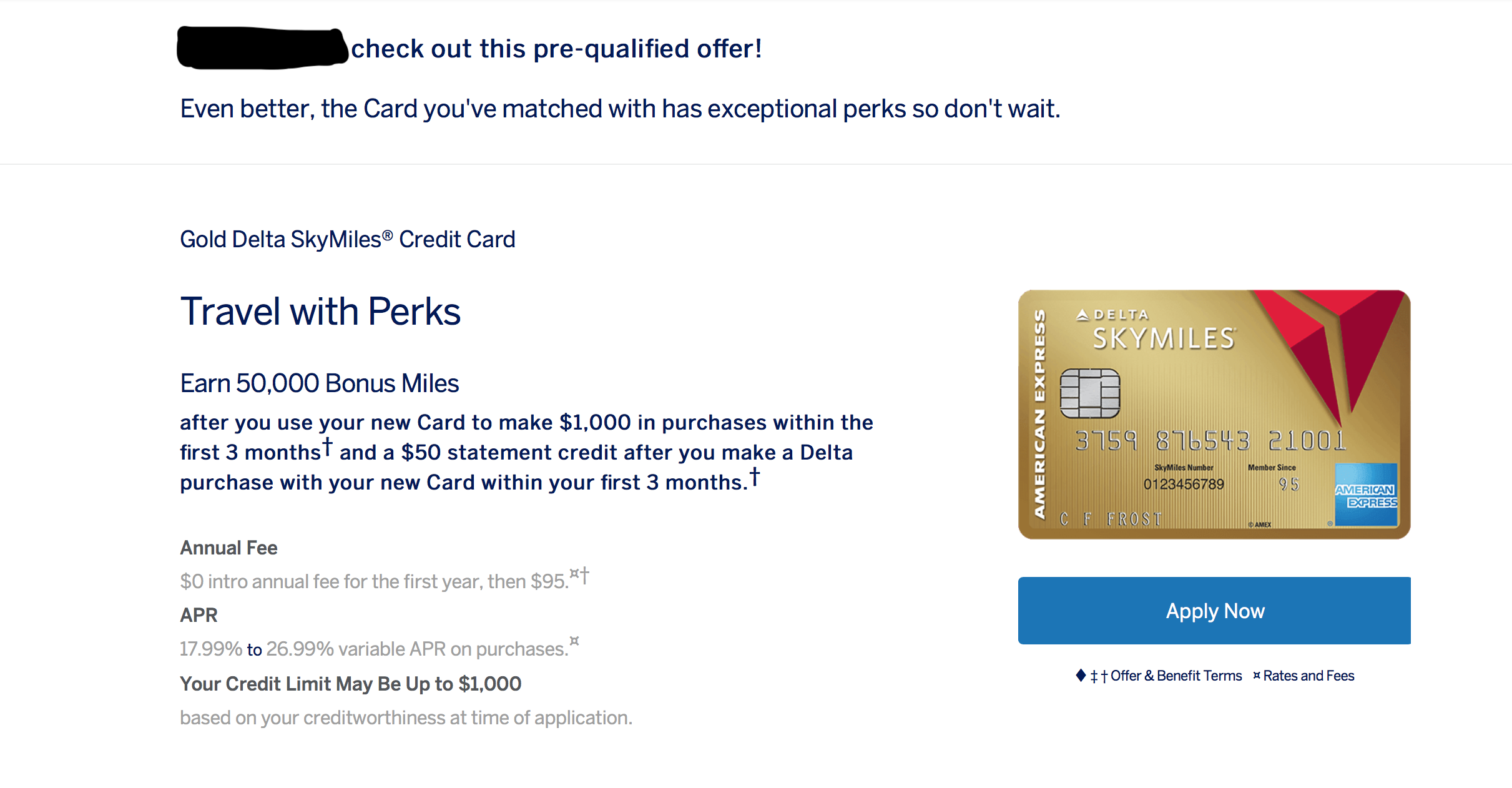Click the footnote symbols after "then $95."

(x=579, y=574)
